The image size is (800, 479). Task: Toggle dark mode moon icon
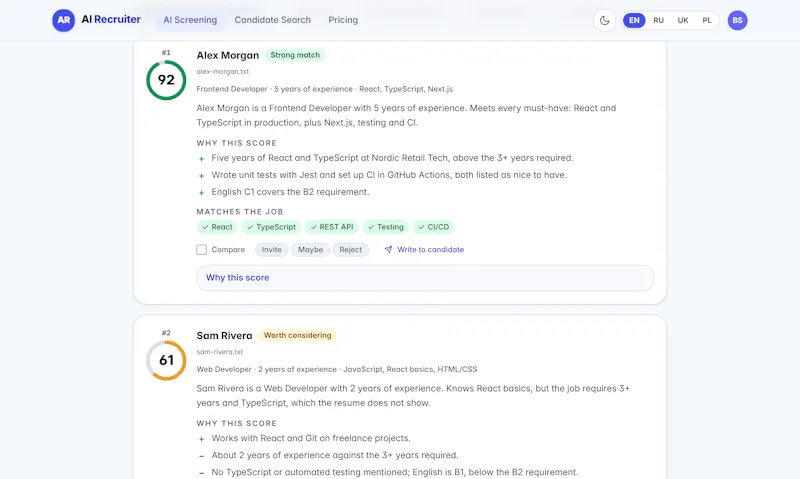click(x=605, y=20)
